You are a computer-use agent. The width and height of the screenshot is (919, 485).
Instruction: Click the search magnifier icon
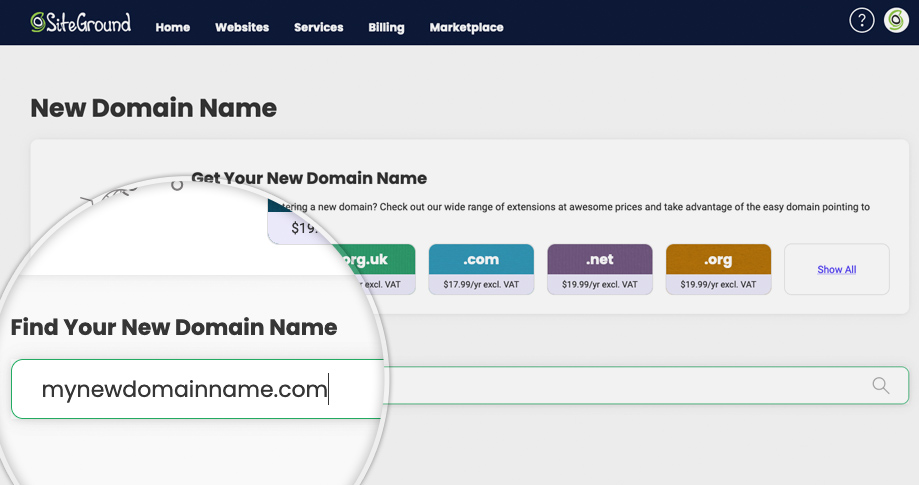click(880, 385)
